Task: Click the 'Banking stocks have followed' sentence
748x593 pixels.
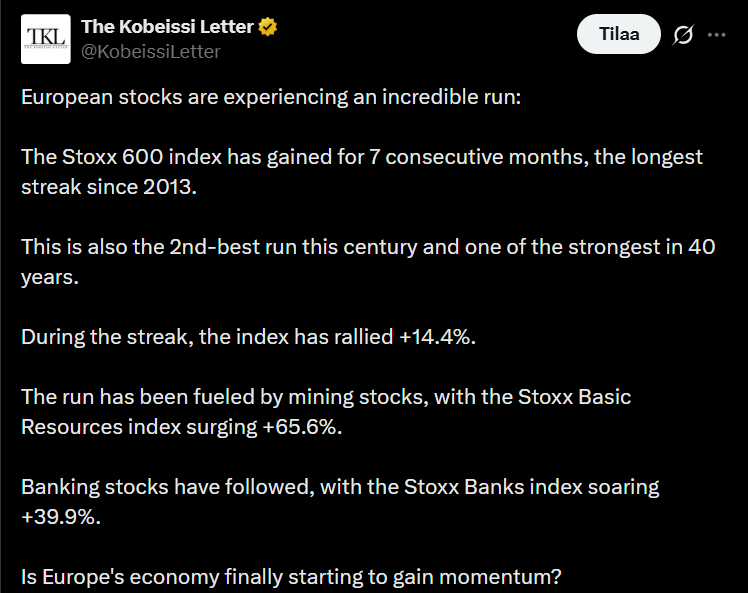Action: pos(340,487)
